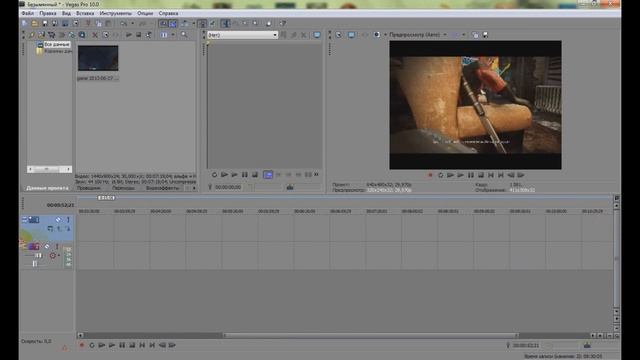Screen dimensions: 640x360
Task: Open the Файл menu
Action: 28,13
